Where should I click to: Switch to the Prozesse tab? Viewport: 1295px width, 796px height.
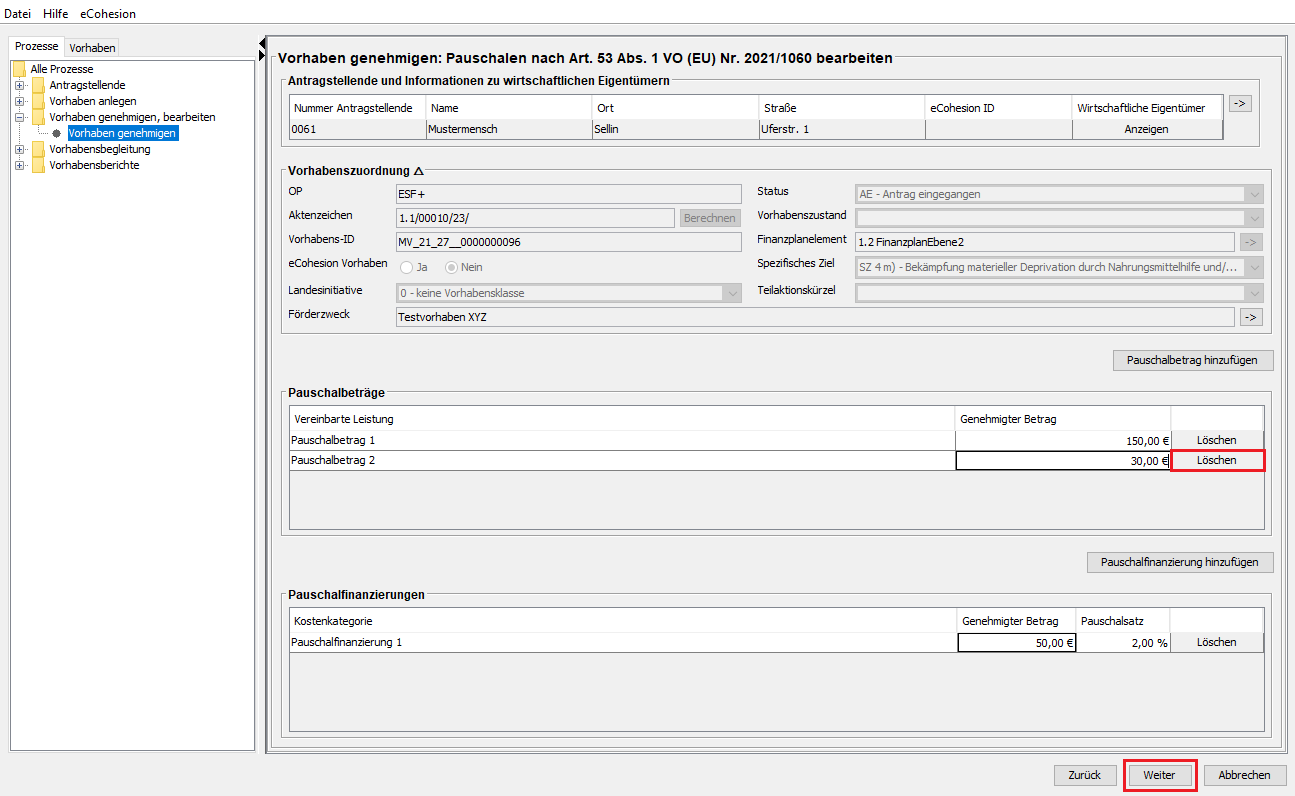click(x=37, y=47)
